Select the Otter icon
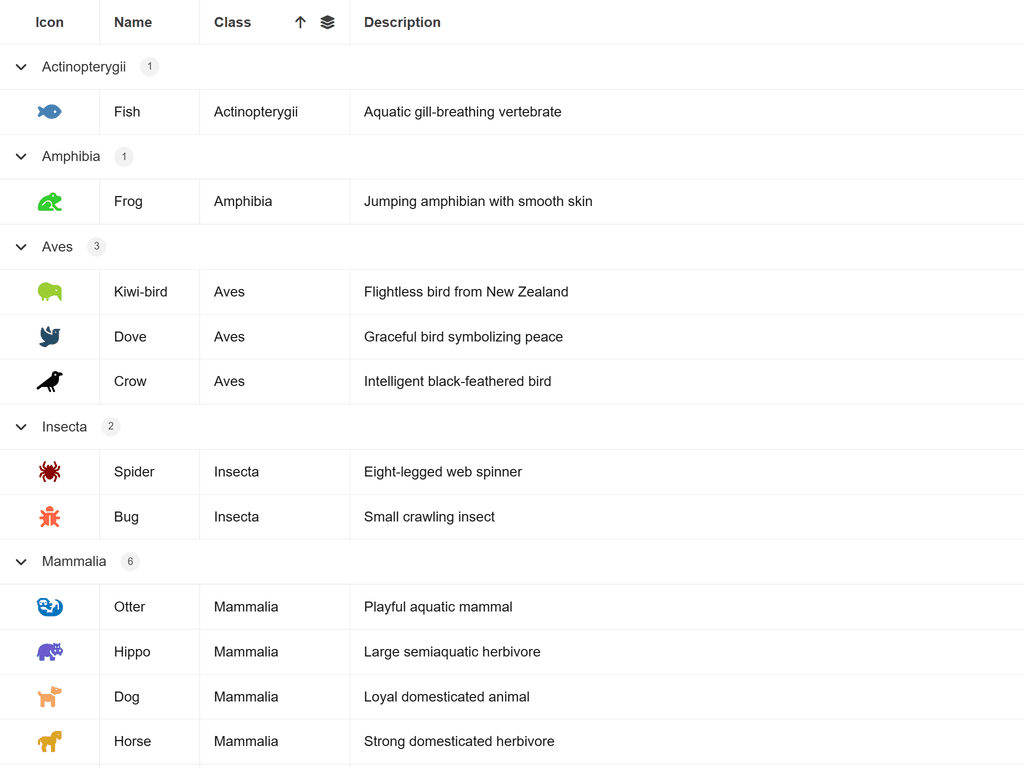The height and width of the screenshot is (768, 1024). (48, 606)
